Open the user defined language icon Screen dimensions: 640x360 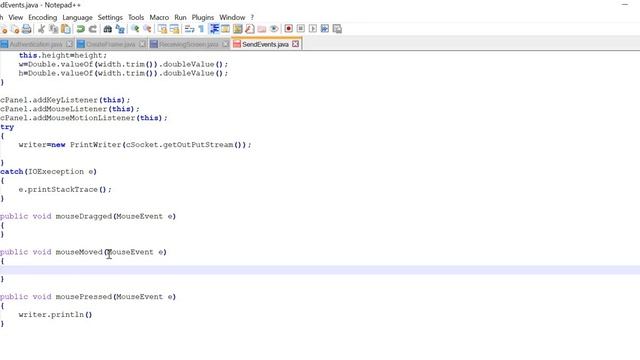[x=226, y=29]
